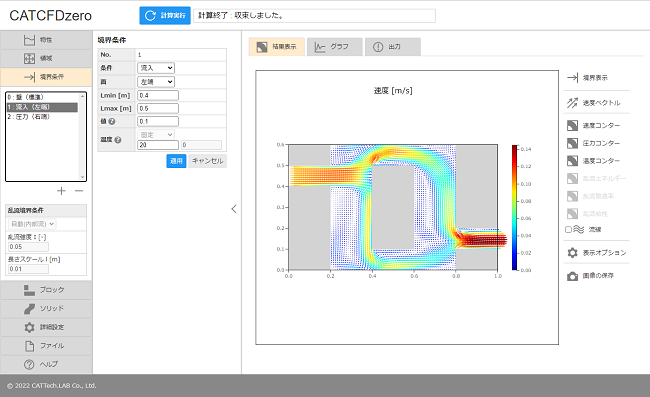The width and height of the screenshot is (650, 397).
Task: Show 温度コンター temperature contour
Action: [x=594, y=161]
